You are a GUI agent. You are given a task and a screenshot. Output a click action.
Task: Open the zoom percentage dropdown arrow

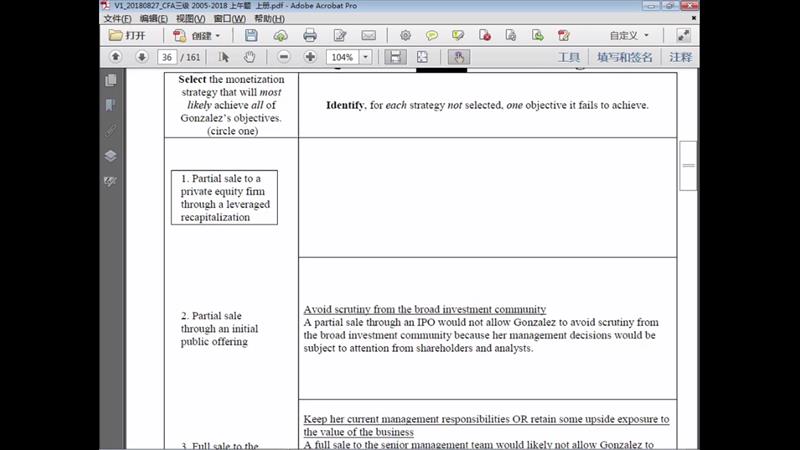tap(365, 57)
